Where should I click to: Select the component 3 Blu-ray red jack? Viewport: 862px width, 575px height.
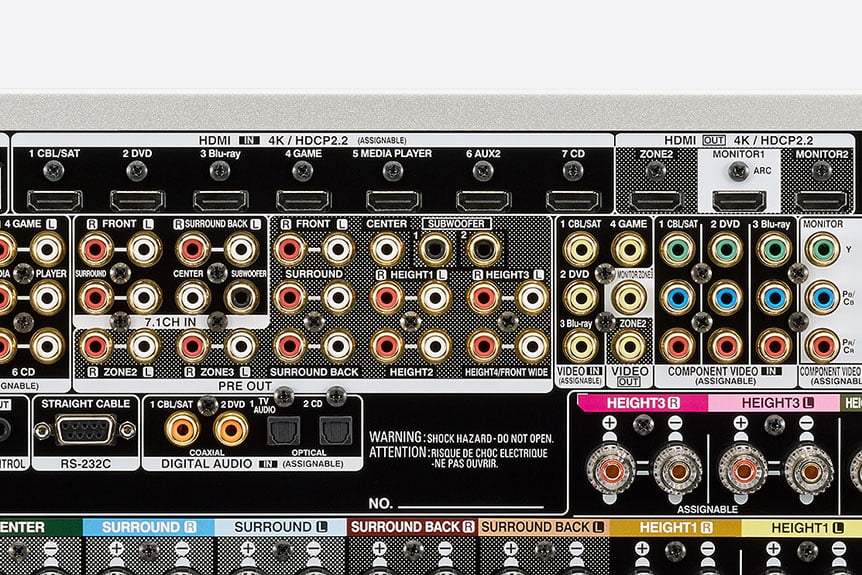pos(774,346)
